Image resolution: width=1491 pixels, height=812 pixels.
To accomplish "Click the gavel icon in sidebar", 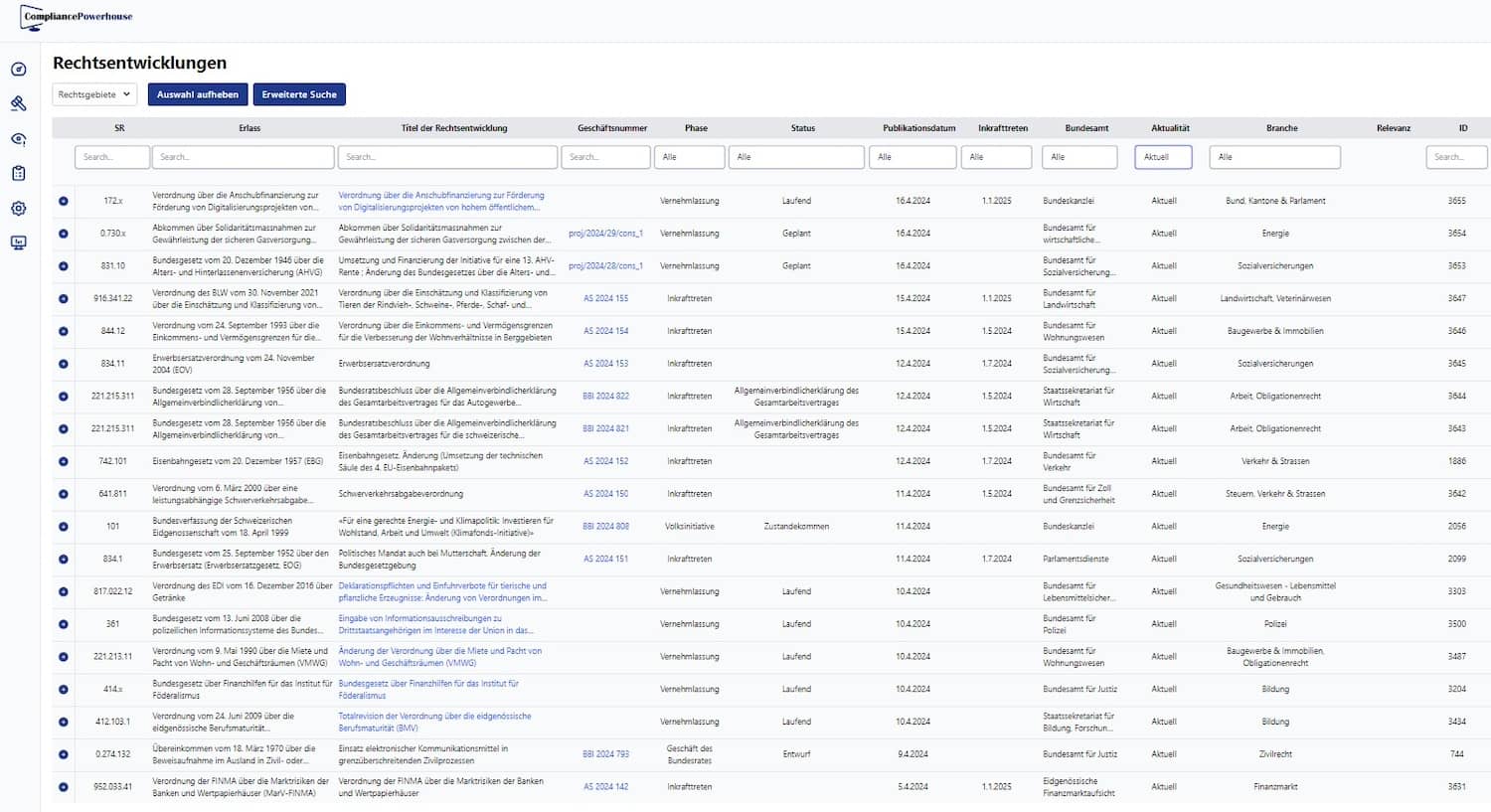I will tap(18, 103).
